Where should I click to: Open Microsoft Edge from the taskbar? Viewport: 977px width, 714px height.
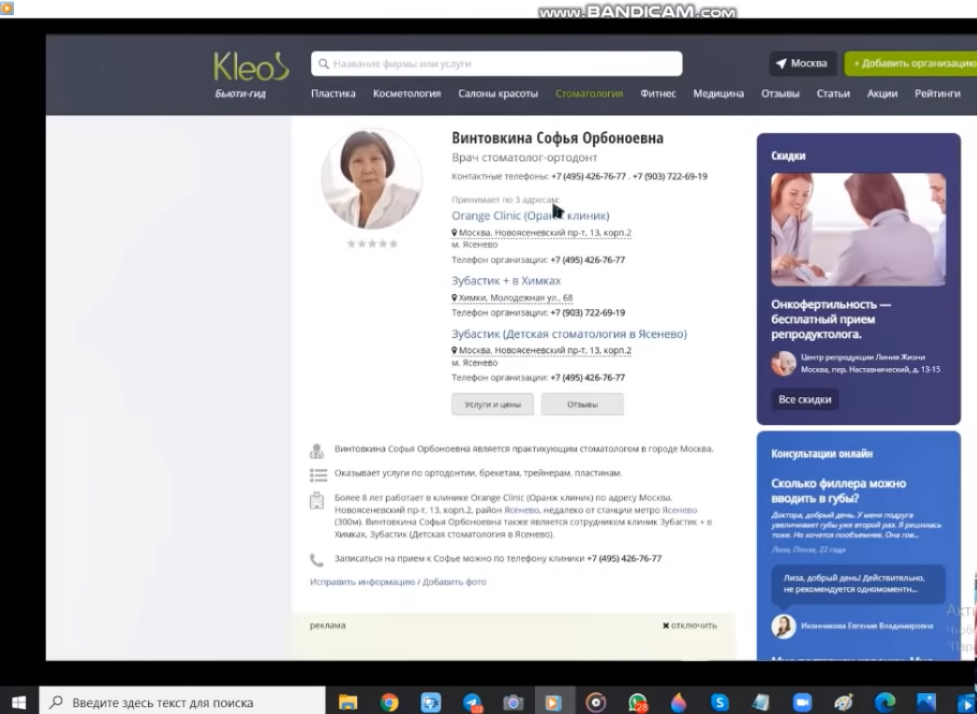coord(885,703)
